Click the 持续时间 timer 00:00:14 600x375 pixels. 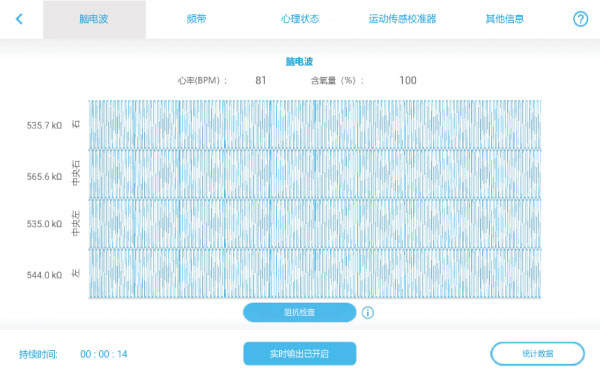coord(104,354)
